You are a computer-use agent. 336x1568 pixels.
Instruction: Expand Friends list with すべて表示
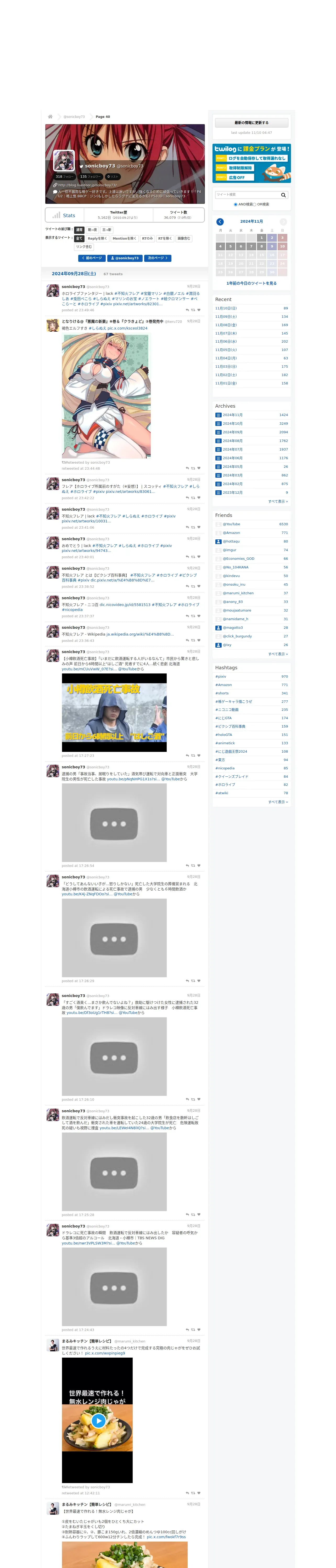pyautogui.click(x=278, y=654)
